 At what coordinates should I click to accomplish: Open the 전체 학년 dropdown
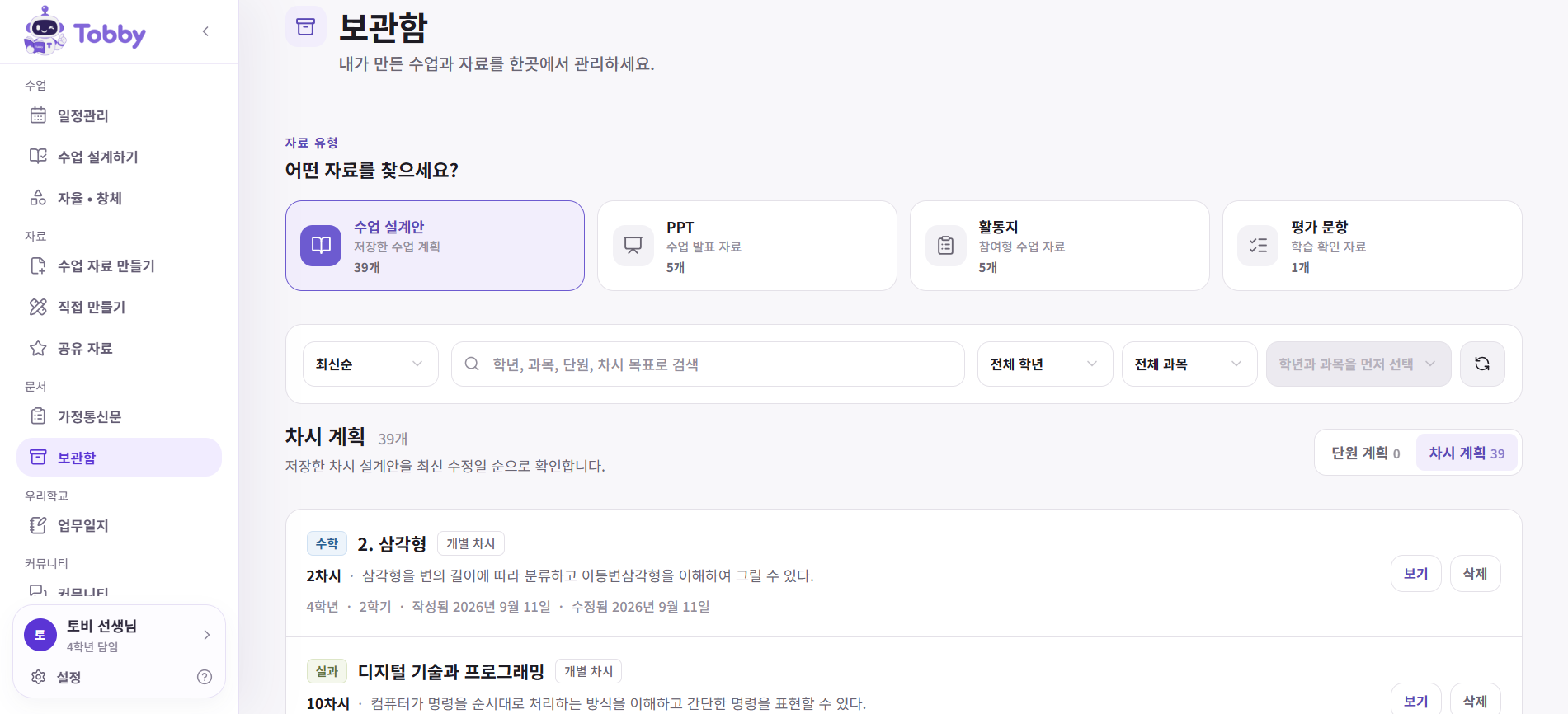1045,364
